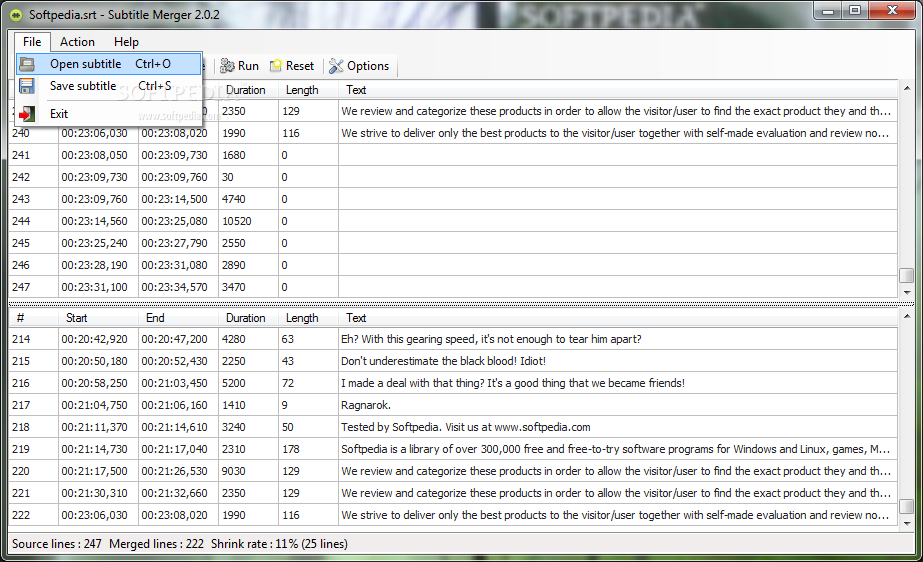Click the Open subtitle menu icon
This screenshot has height=562, width=923.
pos(26,64)
